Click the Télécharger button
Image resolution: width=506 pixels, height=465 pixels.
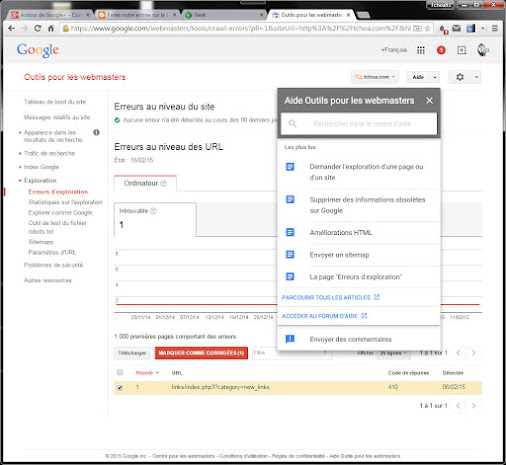pos(132,353)
